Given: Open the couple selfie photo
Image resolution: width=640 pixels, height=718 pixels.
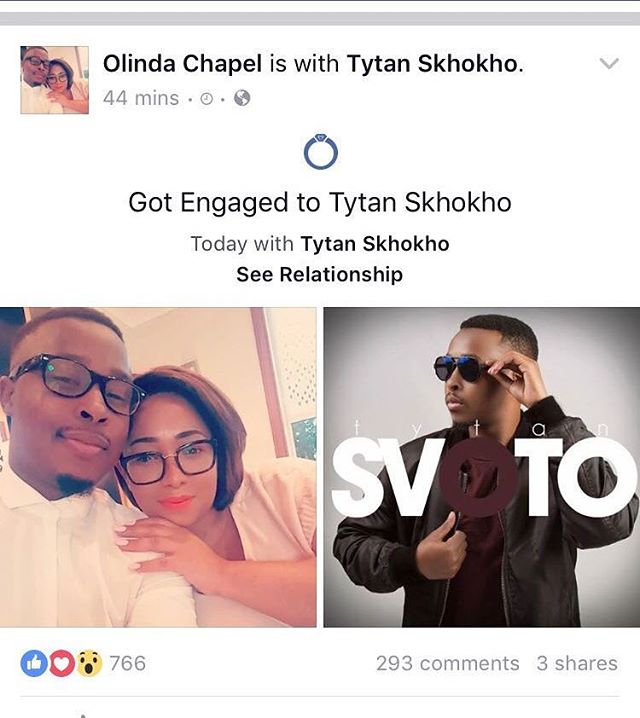Looking at the screenshot, I should point(158,467).
